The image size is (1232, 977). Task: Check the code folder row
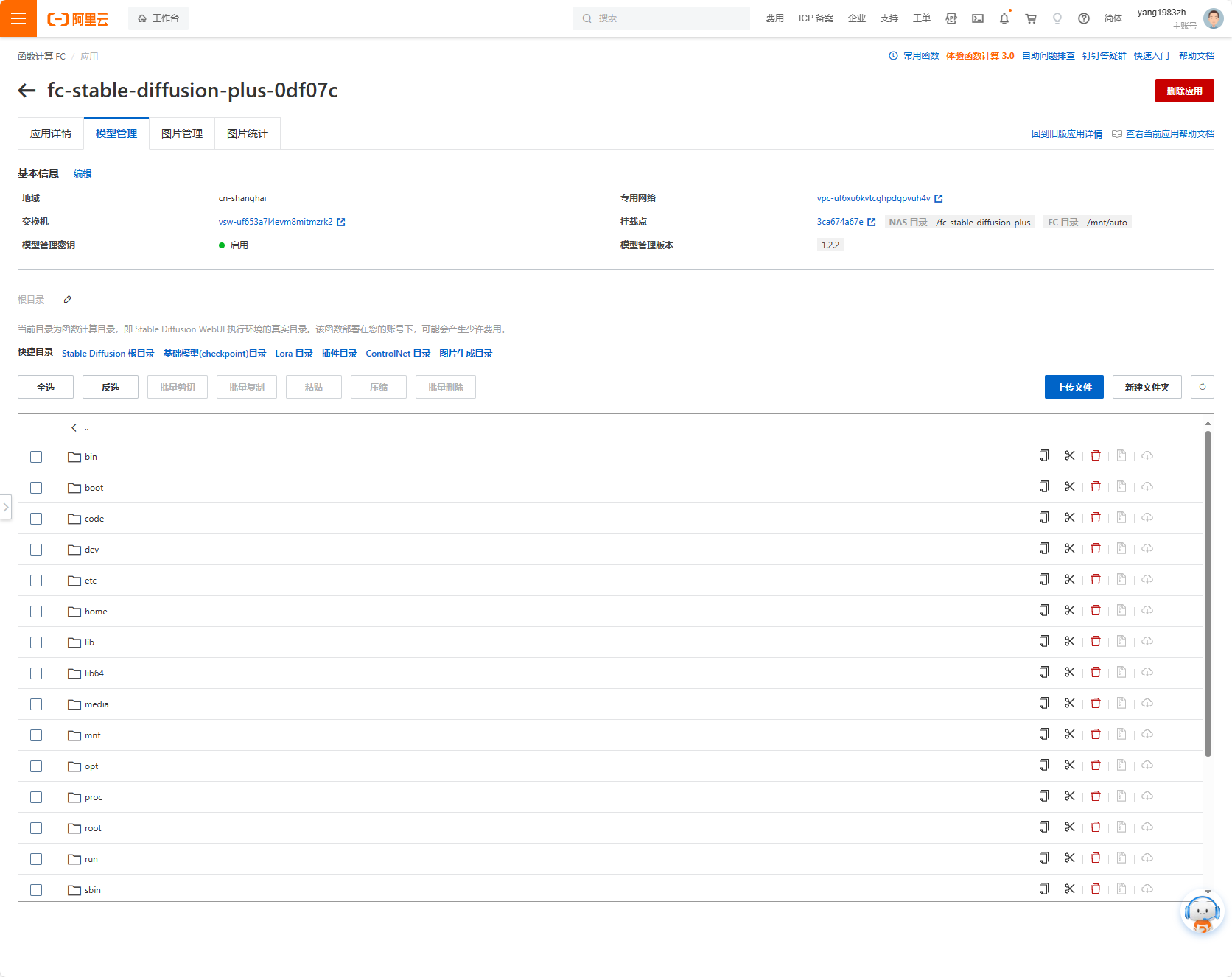coord(36,519)
